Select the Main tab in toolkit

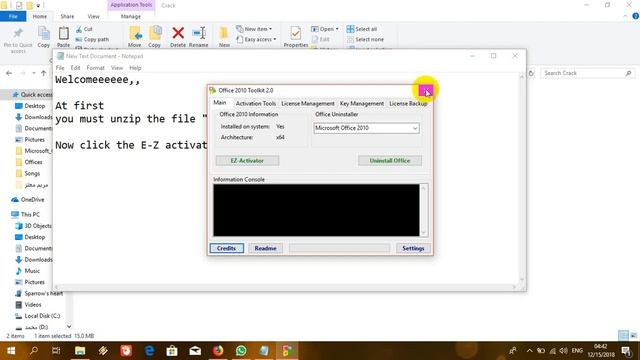tap(220, 103)
